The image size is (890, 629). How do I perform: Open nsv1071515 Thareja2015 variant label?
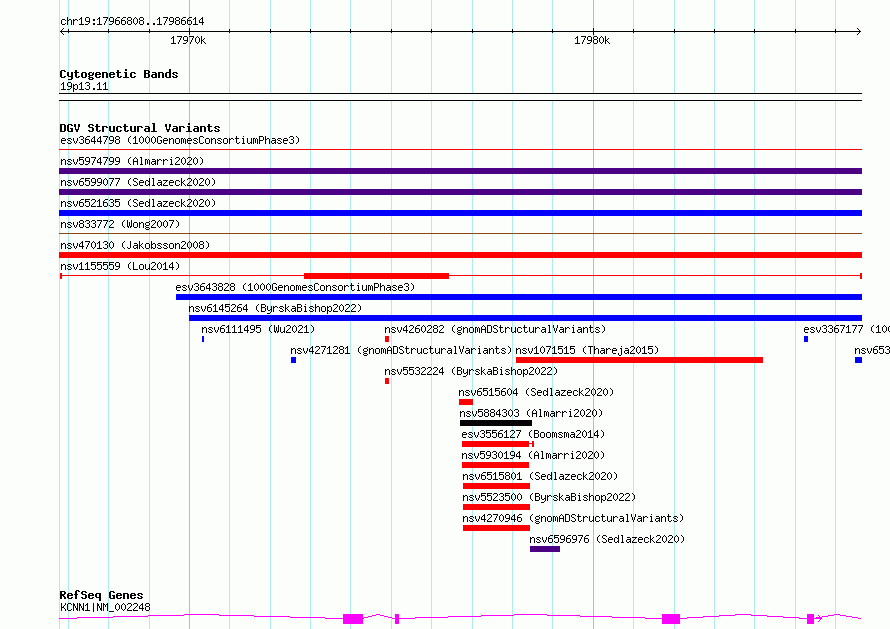587,350
